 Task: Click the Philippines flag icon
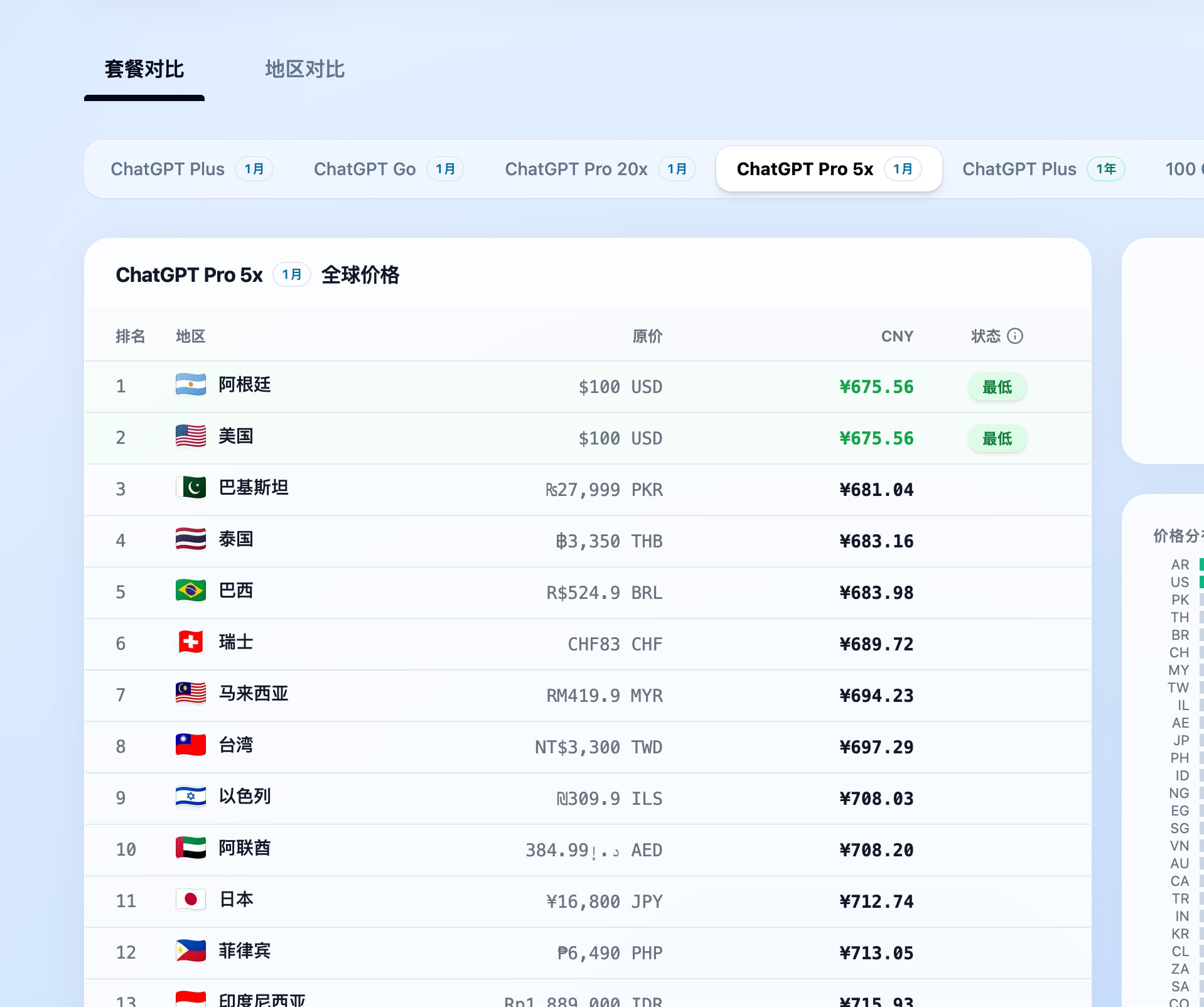tap(191, 951)
